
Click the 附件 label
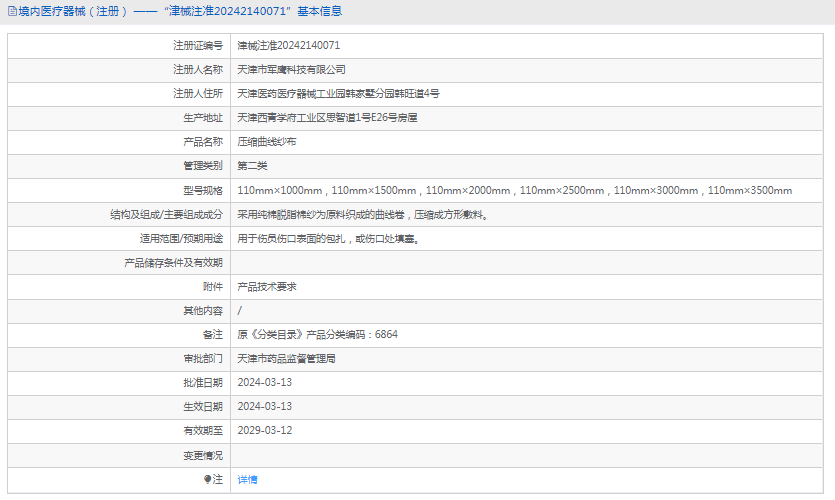pos(213,286)
